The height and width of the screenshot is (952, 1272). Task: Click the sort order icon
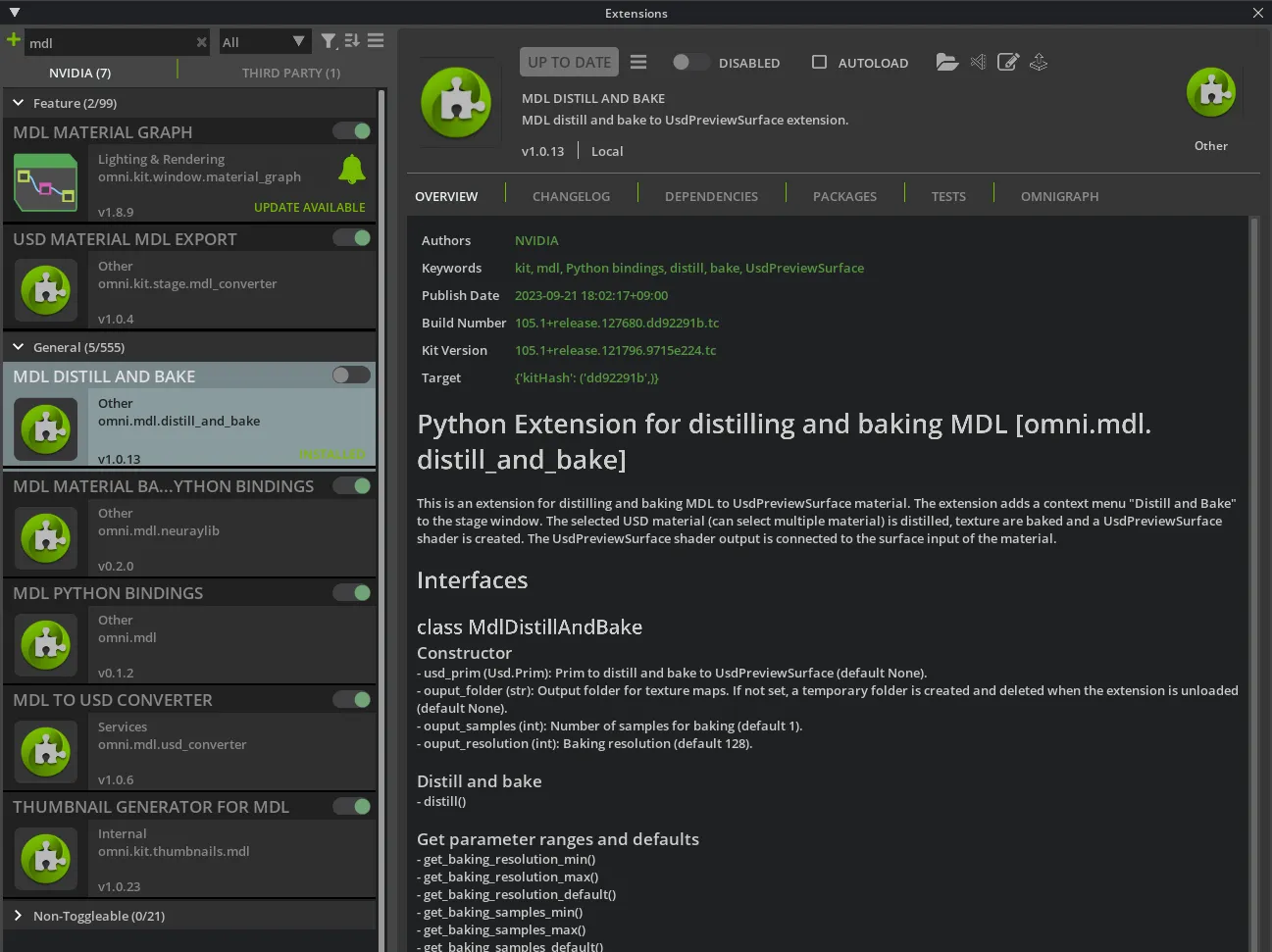352,41
